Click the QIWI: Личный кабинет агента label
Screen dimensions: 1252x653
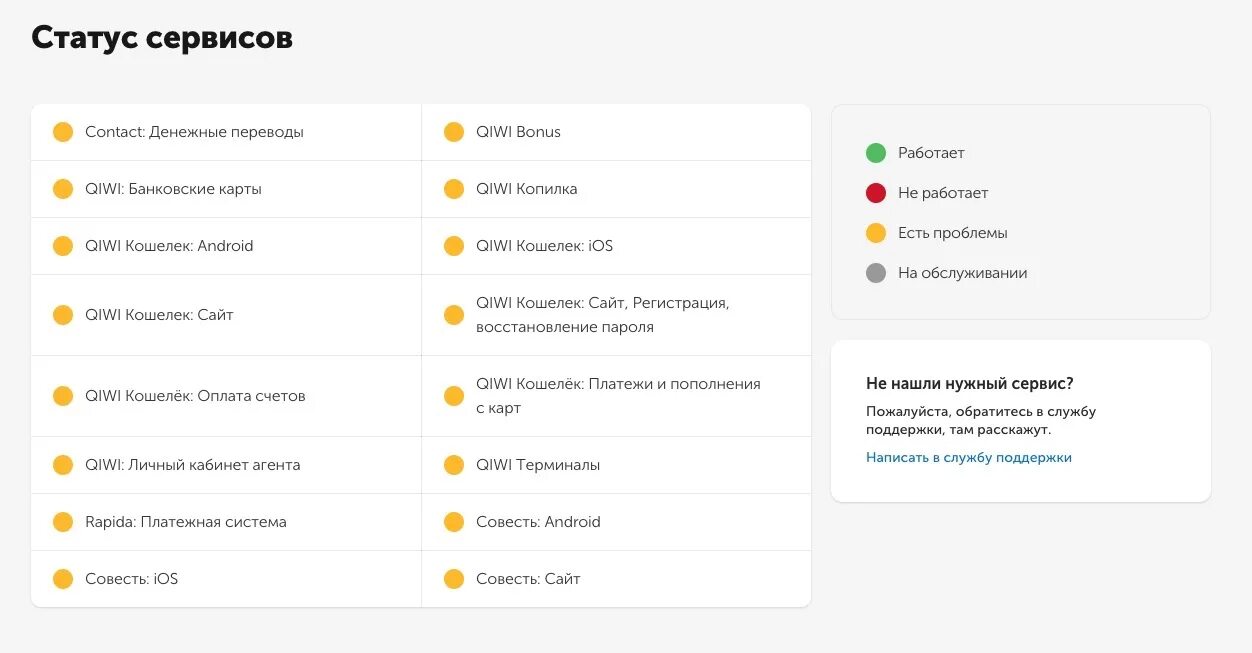[192, 465]
